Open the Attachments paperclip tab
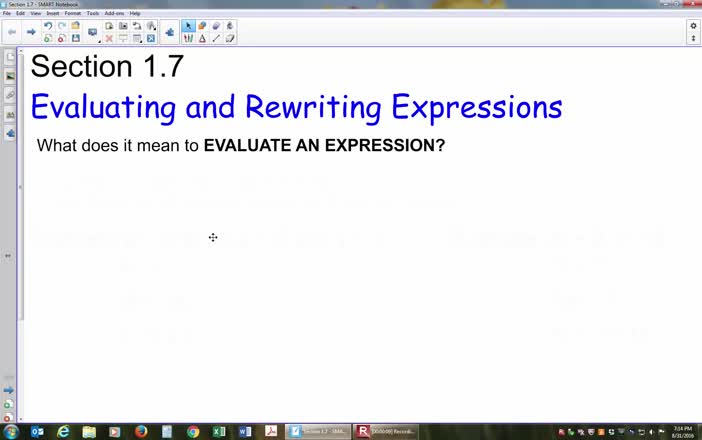 click(10, 95)
